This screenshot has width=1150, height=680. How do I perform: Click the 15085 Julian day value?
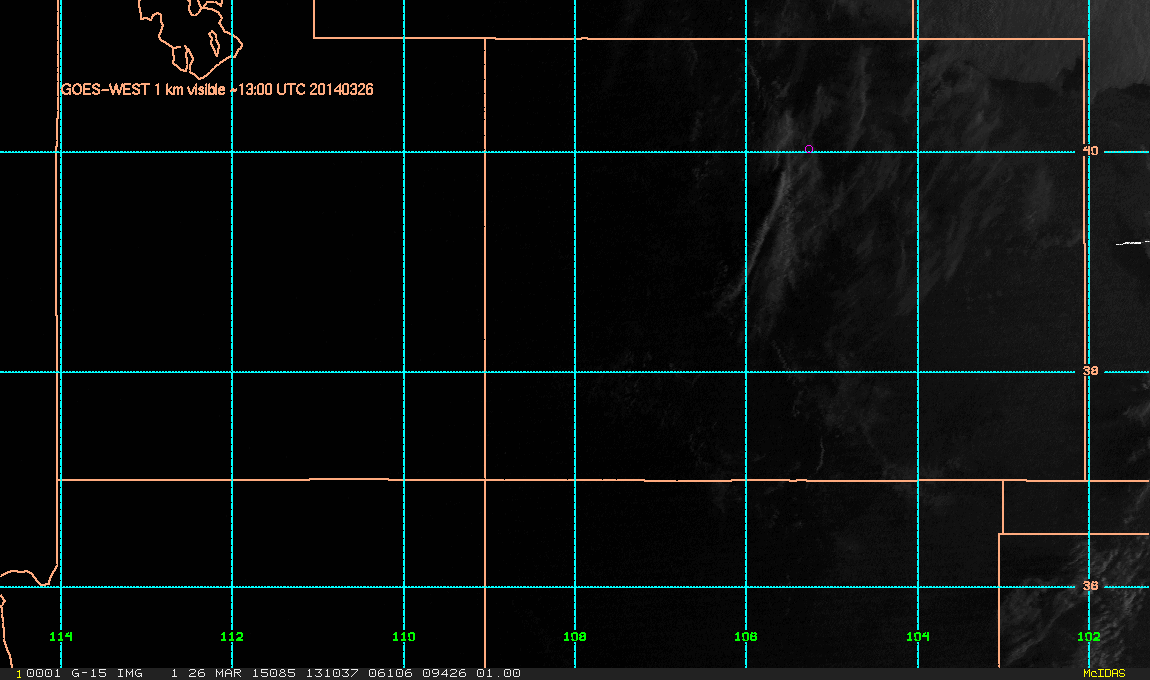pos(274,673)
